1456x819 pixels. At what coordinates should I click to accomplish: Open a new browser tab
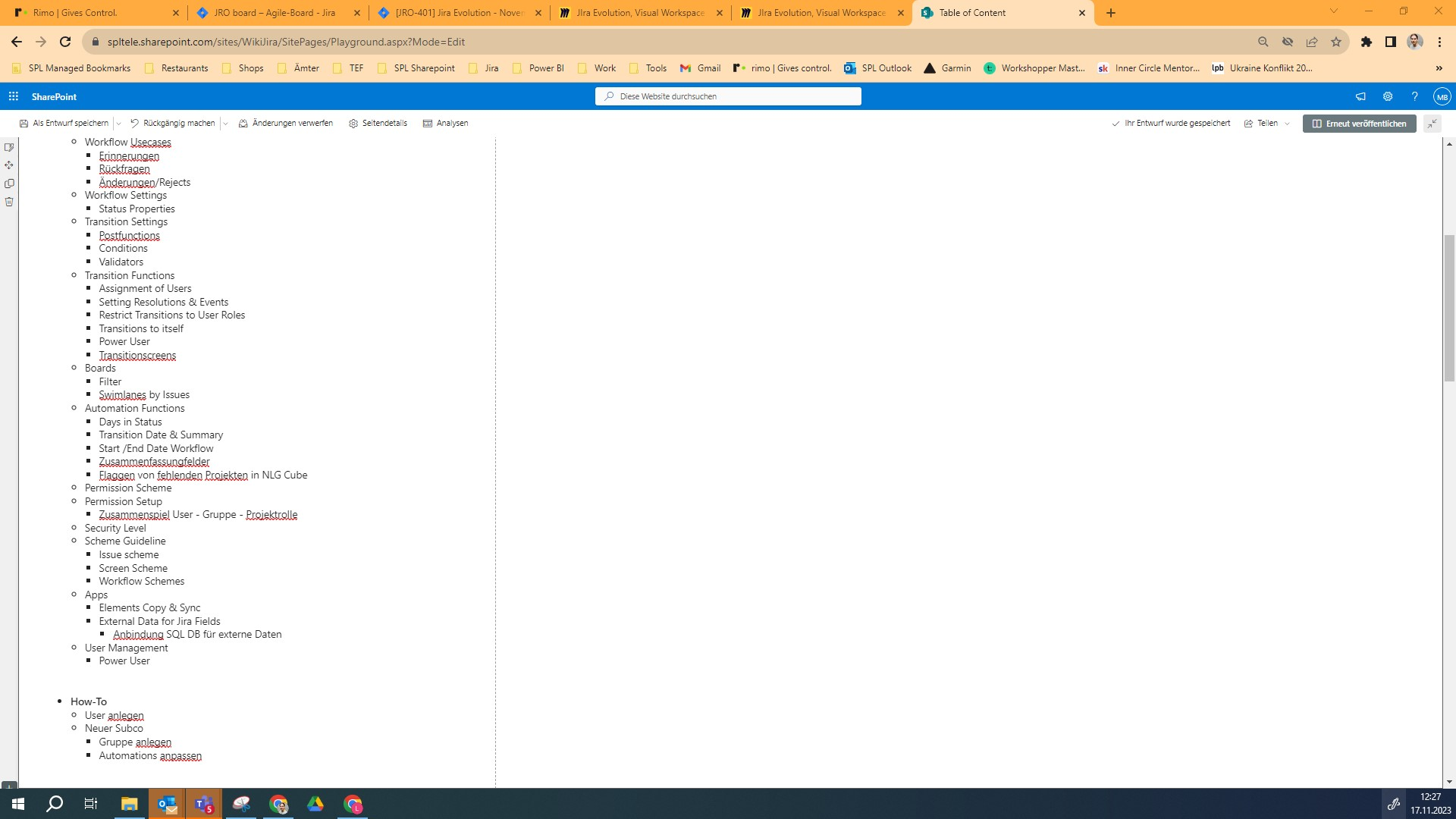click(x=1111, y=13)
